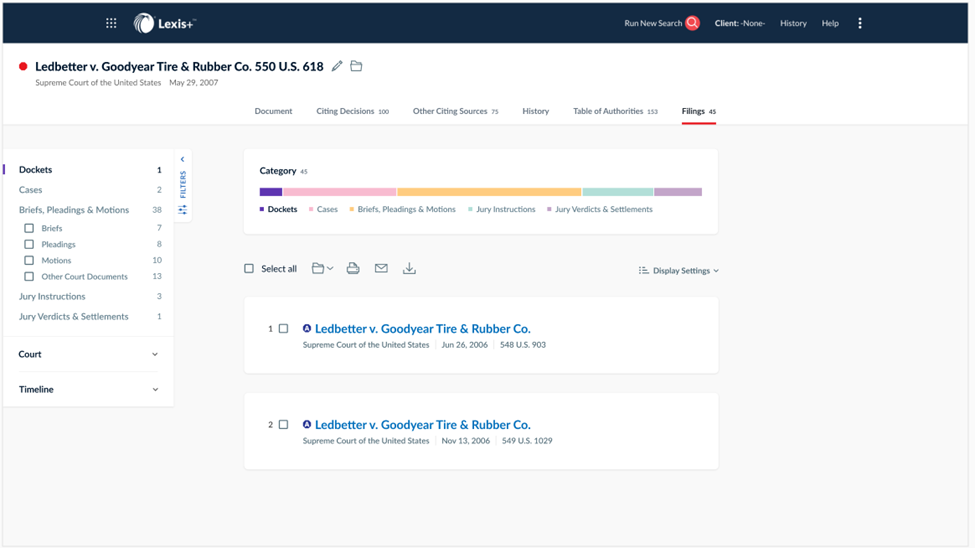The image size is (975, 548).
Task: Check the Pleadings filter checkbox
Action: (29, 244)
